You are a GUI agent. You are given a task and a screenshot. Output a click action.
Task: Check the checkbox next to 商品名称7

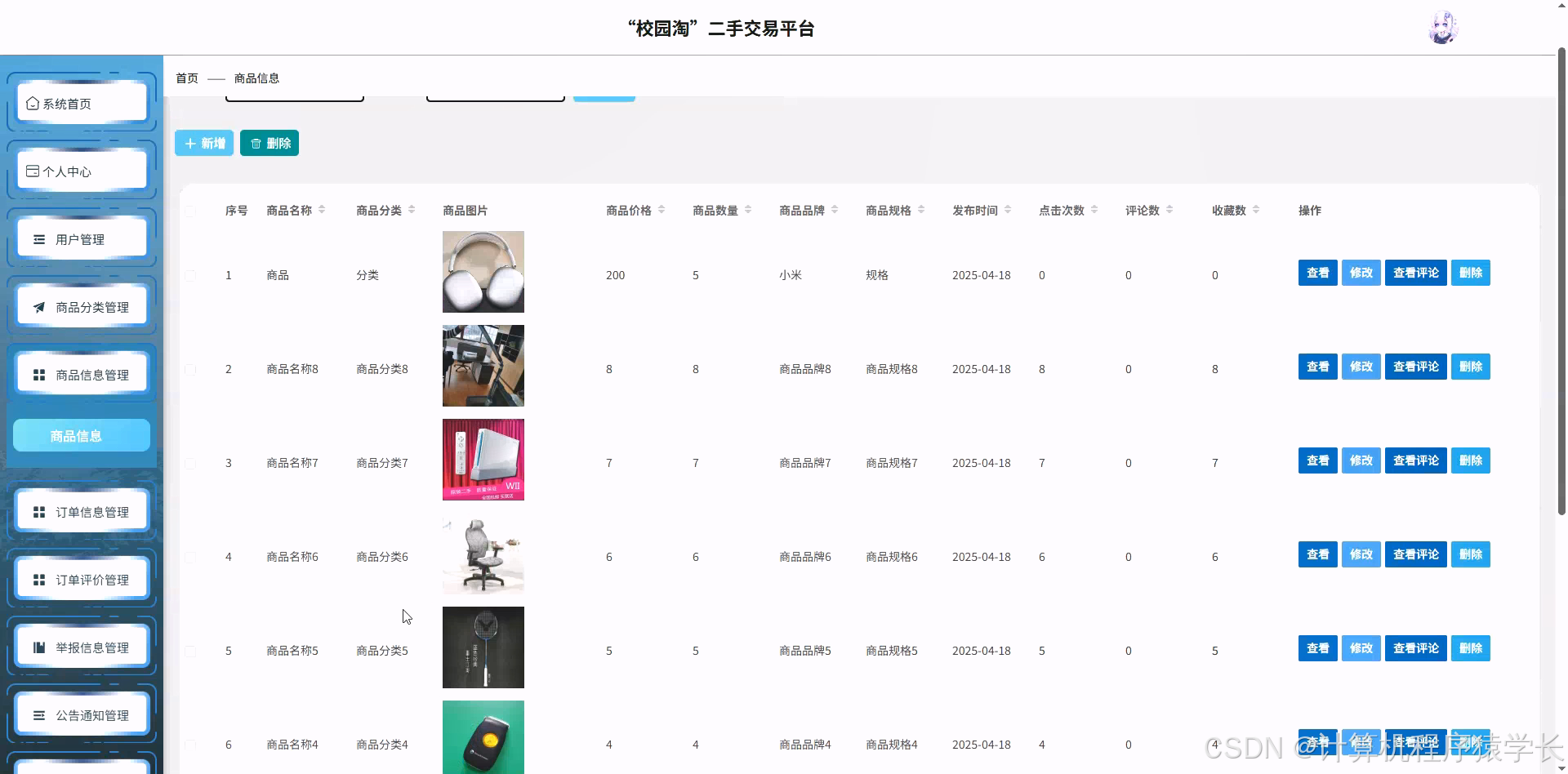pyautogui.click(x=191, y=463)
